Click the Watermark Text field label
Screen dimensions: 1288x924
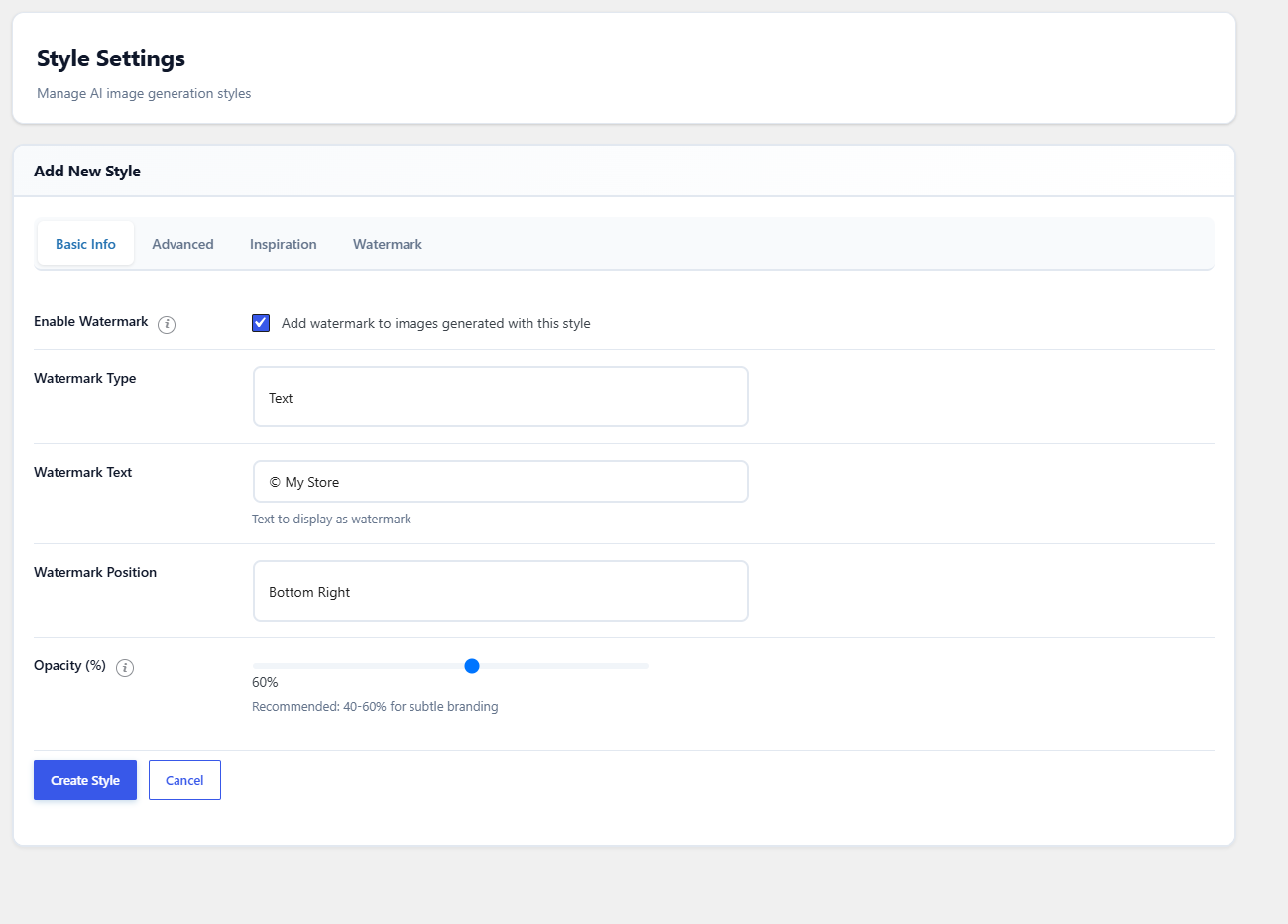82,472
